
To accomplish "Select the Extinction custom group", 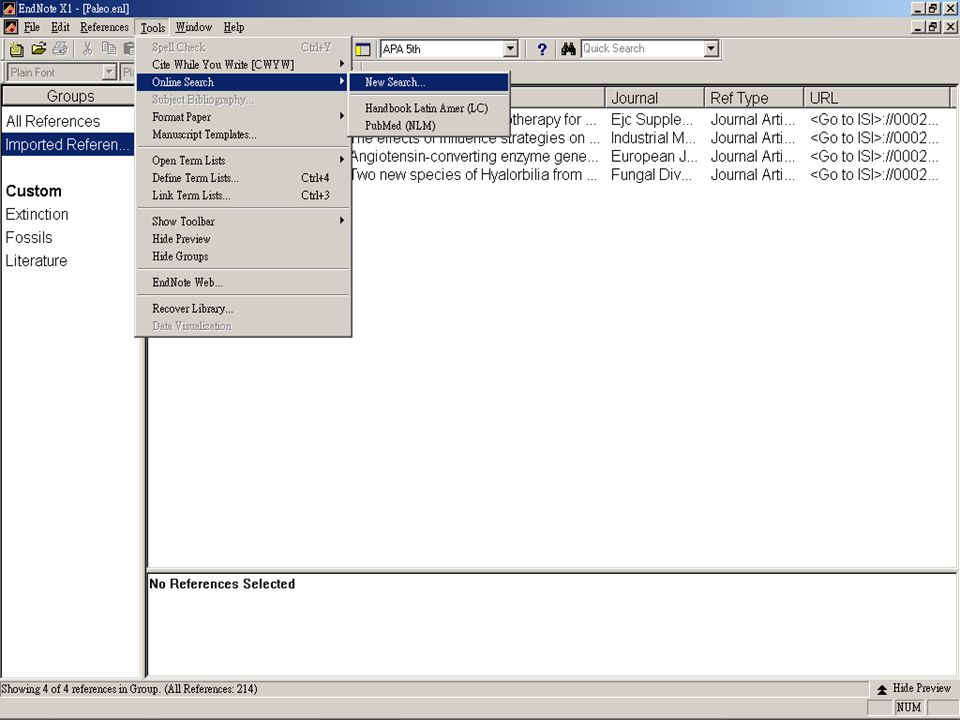I will point(37,214).
